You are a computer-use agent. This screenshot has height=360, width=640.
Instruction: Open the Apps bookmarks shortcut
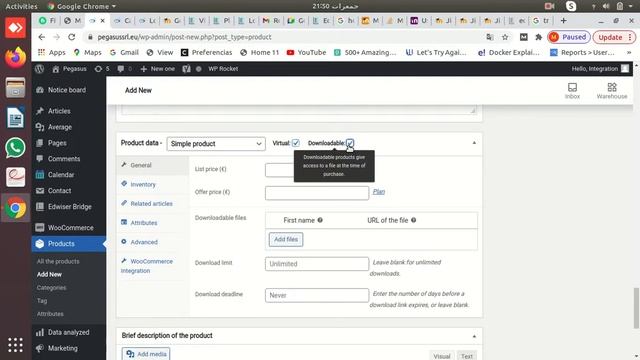52,52
